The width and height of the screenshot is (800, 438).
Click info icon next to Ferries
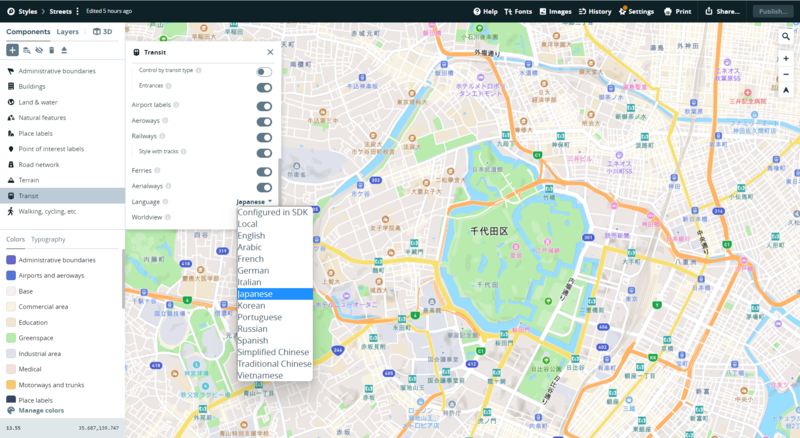(x=157, y=171)
